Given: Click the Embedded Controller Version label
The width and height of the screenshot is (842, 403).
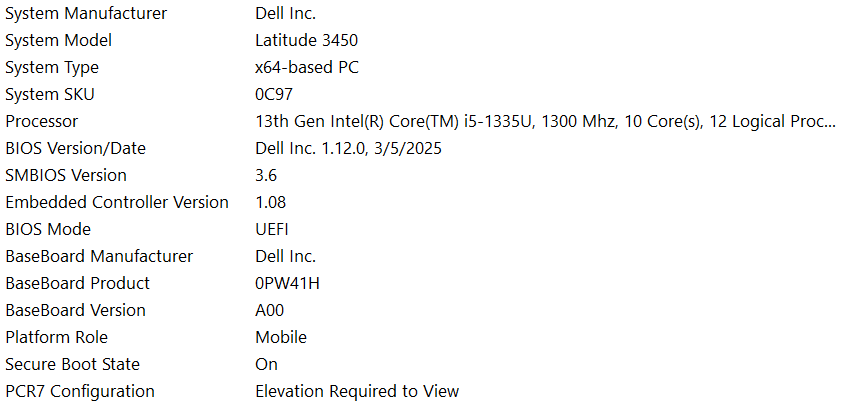Looking at the screenshot, I should (117, 203).
